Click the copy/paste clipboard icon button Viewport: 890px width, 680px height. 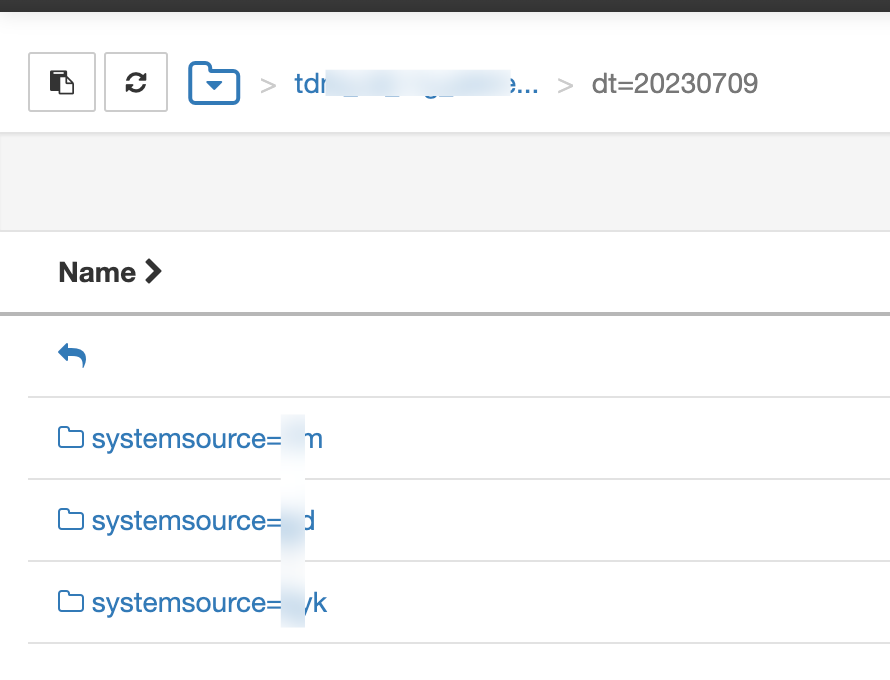pyautogui.click(x=62, y=82)
